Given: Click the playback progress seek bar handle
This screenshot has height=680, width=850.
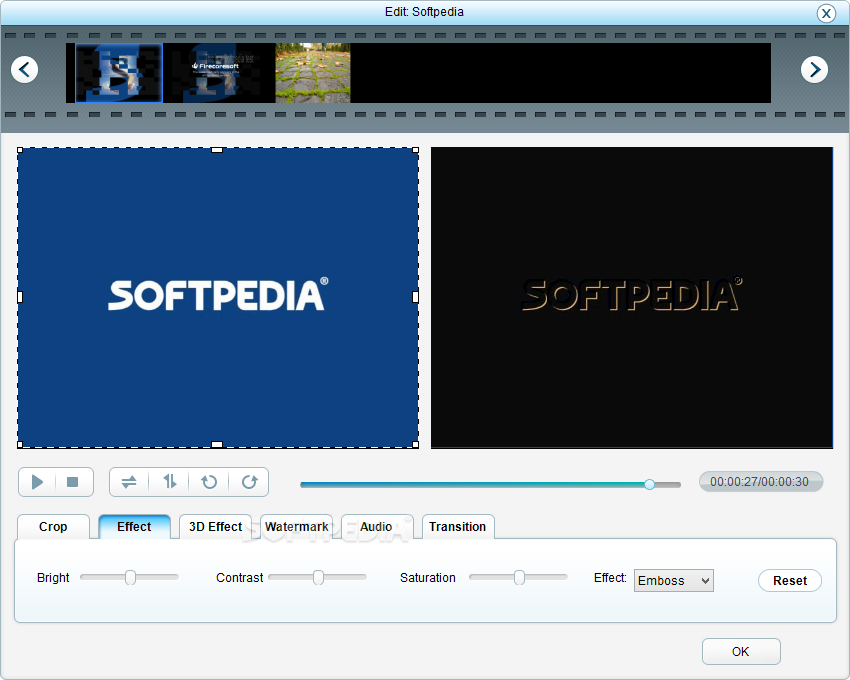Looking at the screenshot, I should 649,484.
